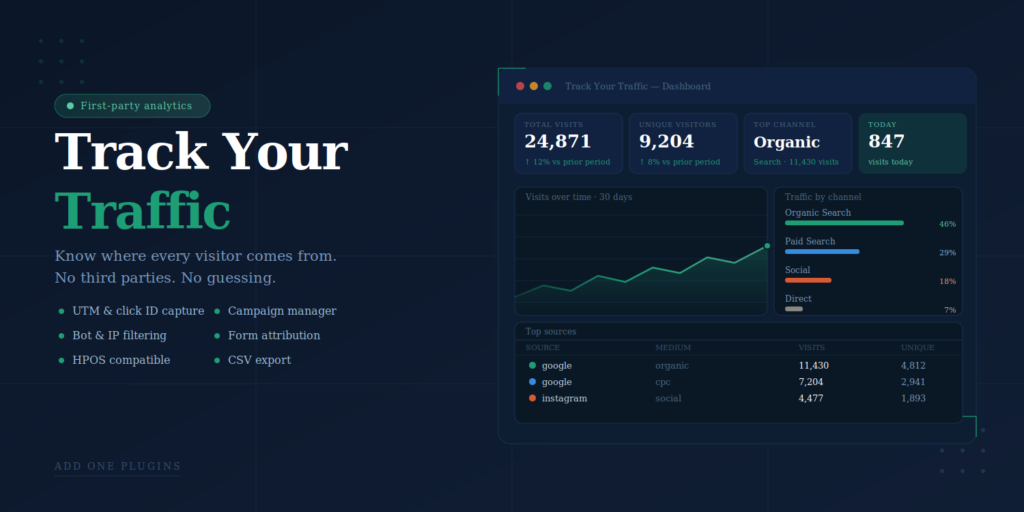Screen dimensions: 1024x512
Task: Click the green Traffic headline word
Action: coord(143,212)
